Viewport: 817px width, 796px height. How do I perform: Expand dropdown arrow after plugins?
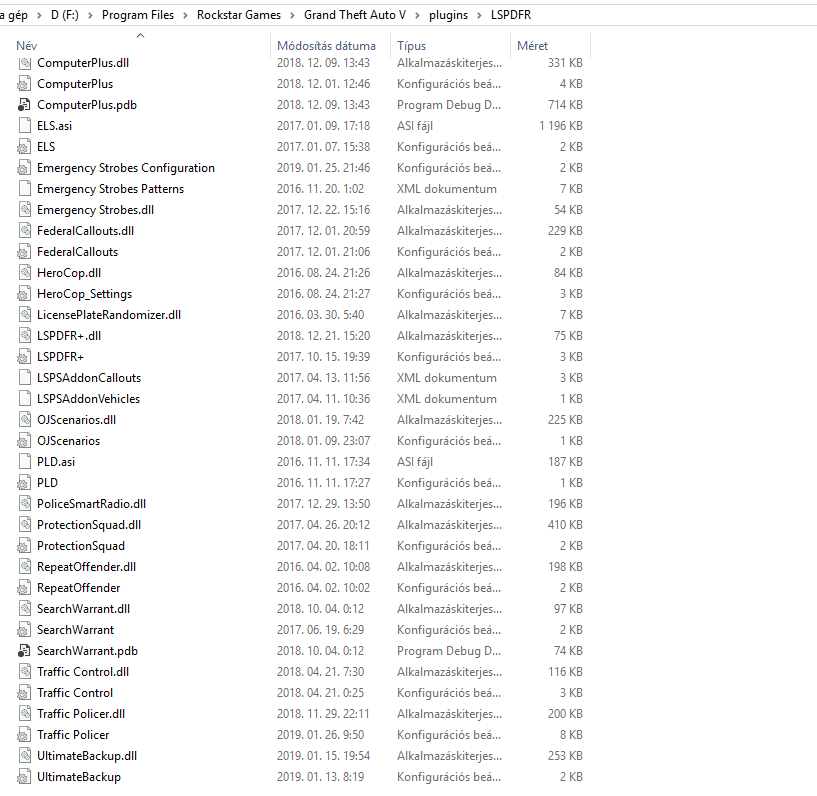click(479, 15)
